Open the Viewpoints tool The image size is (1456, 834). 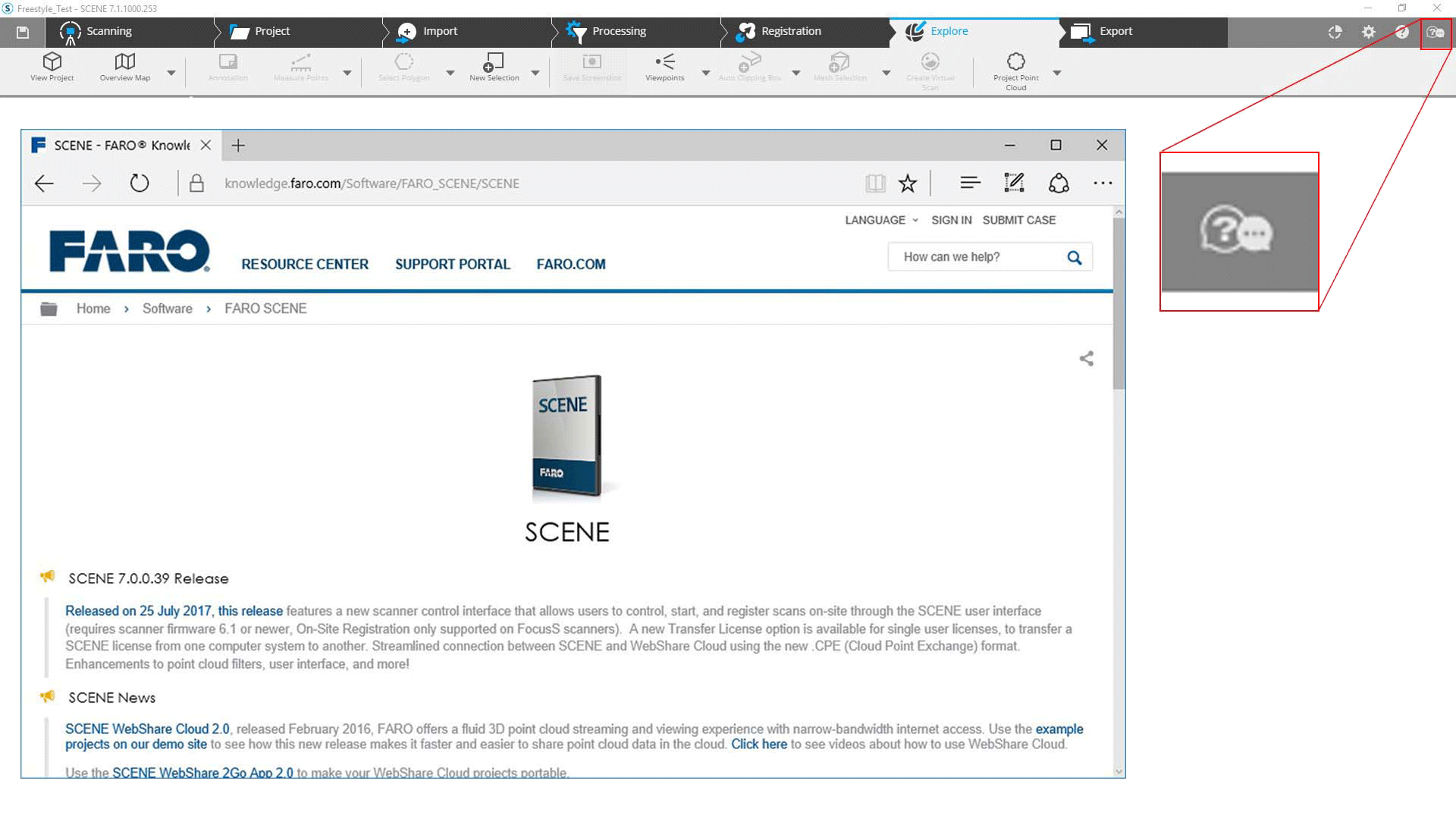[665, 67]
